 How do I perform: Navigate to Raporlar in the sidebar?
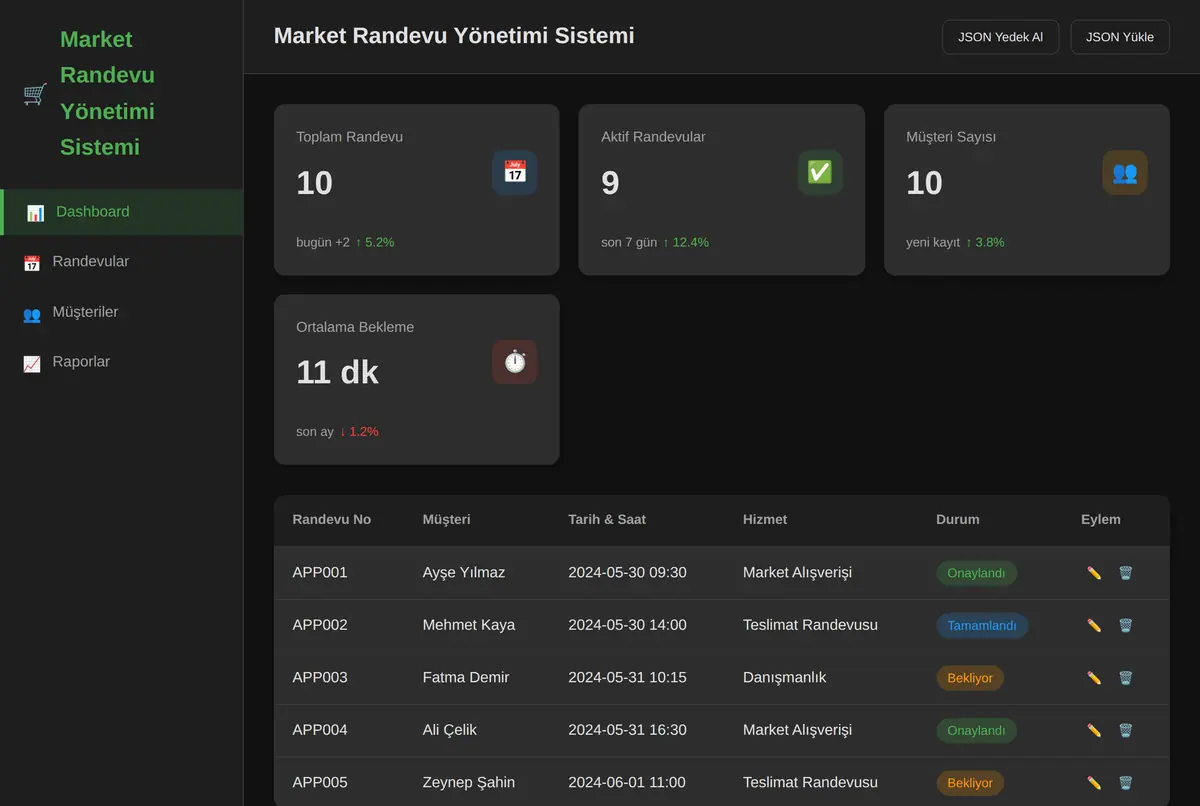[x=121, y=362]
